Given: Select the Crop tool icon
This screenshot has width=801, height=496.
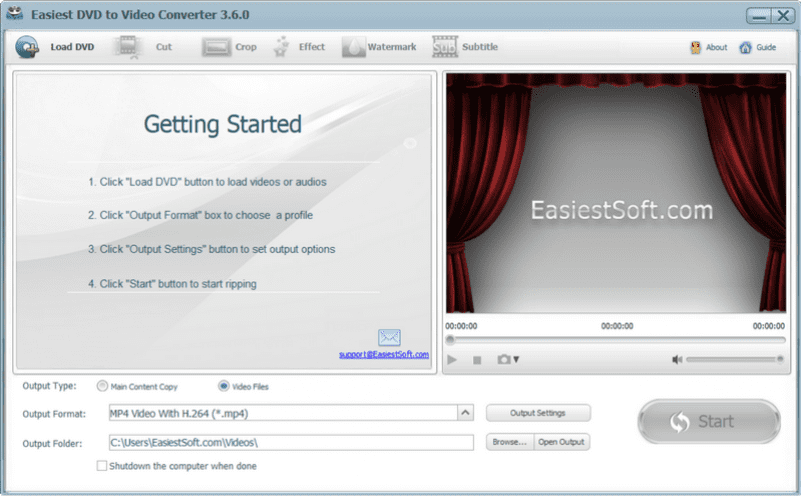Looking at the screenshot, I should [217, 48].
